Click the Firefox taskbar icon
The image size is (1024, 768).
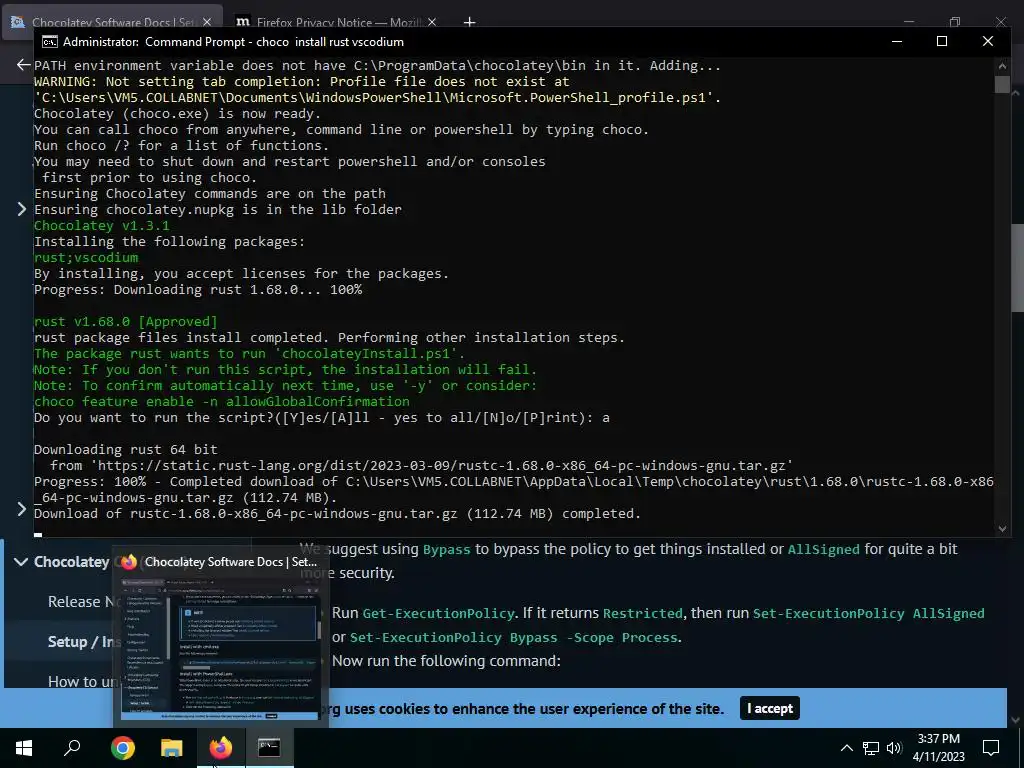[x=221, y=748]
